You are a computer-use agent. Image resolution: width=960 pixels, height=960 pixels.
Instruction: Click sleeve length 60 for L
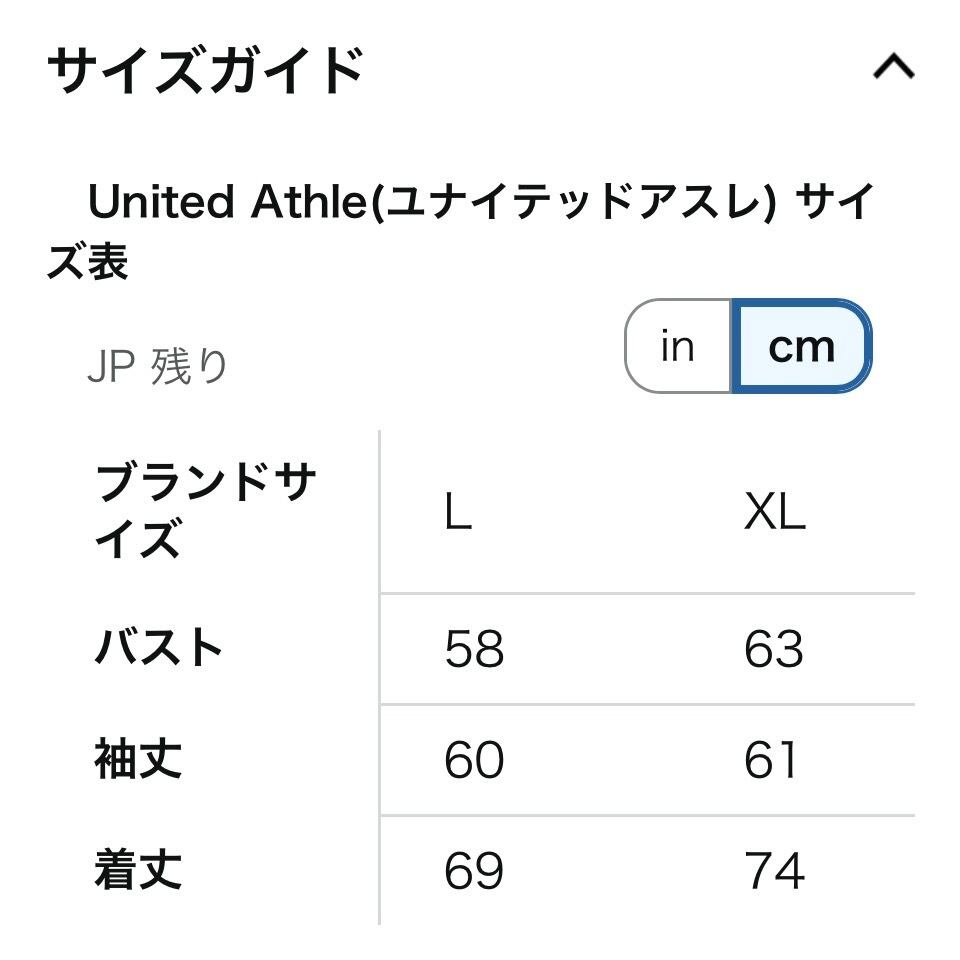pyautogui.click(x=474, y=761)
